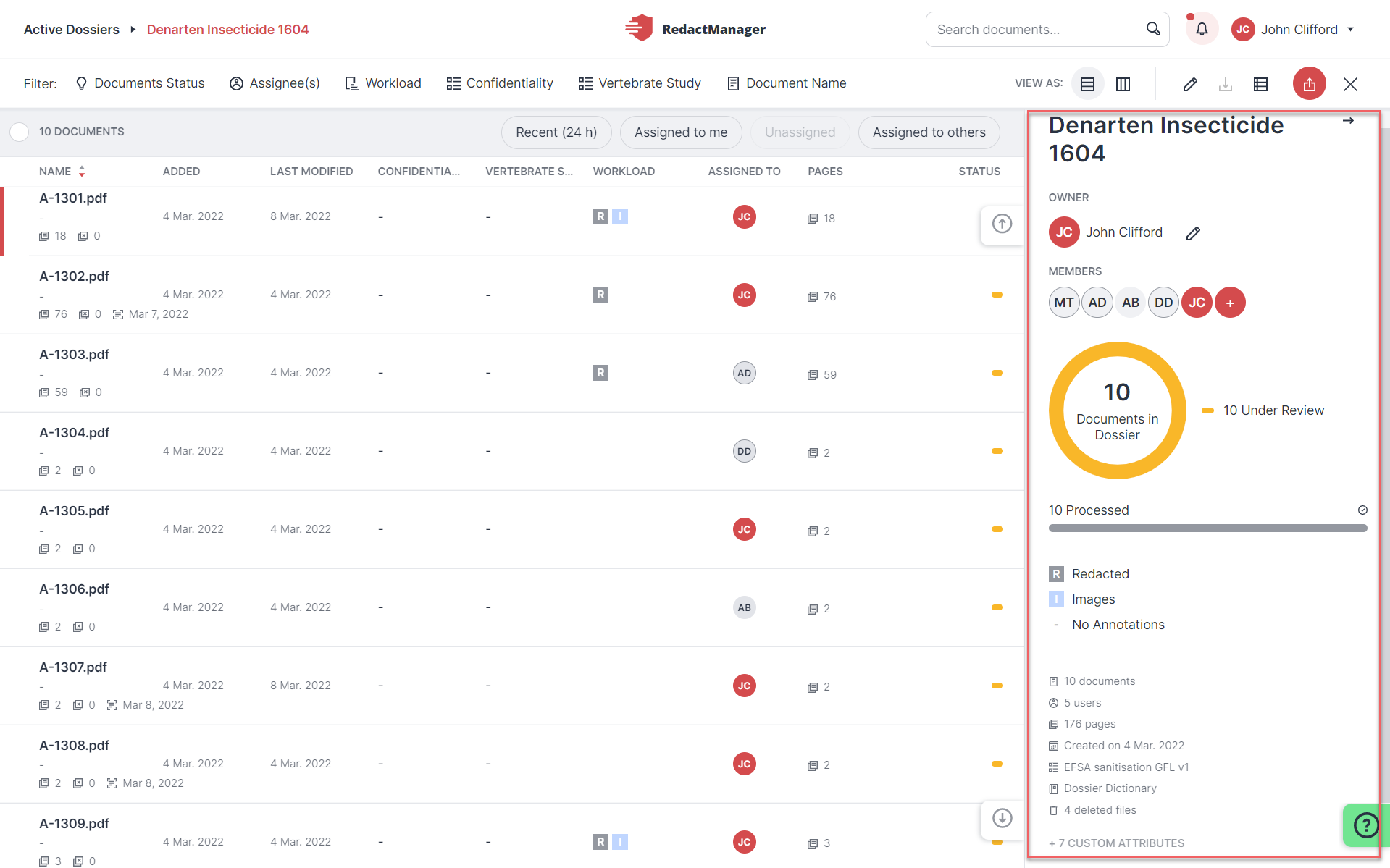
Task: Click the download dossier icon
Action: pyautogui.click(x=1226, y=84)
